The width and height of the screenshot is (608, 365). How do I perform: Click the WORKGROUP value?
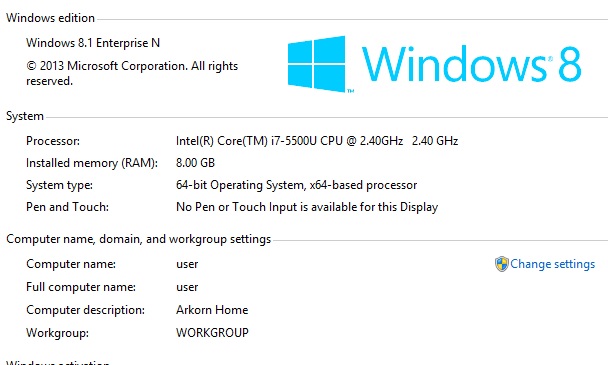coord(212,333)
